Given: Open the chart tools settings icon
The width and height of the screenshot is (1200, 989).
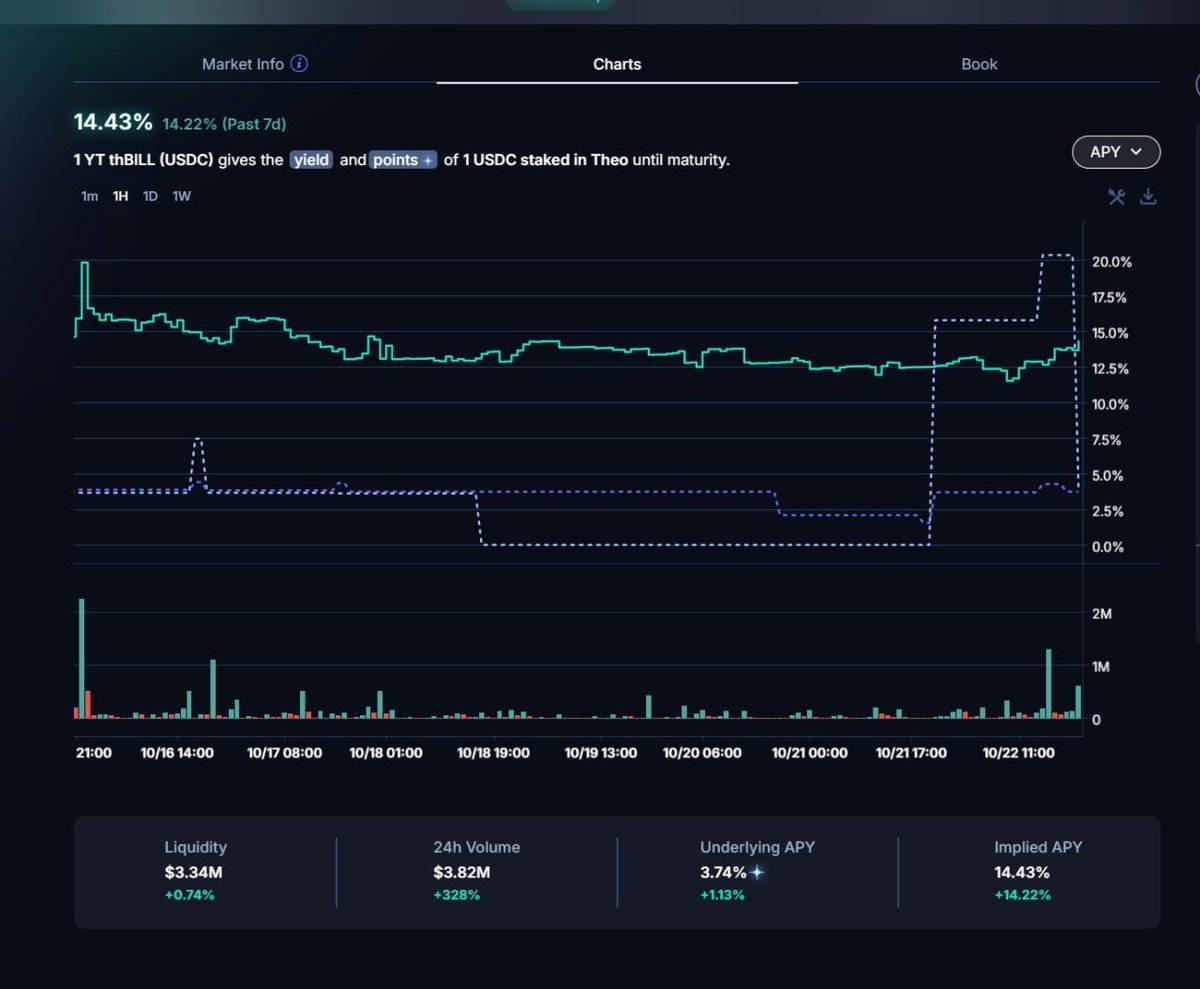Looking at the screenshot, I should point(1117,197).
